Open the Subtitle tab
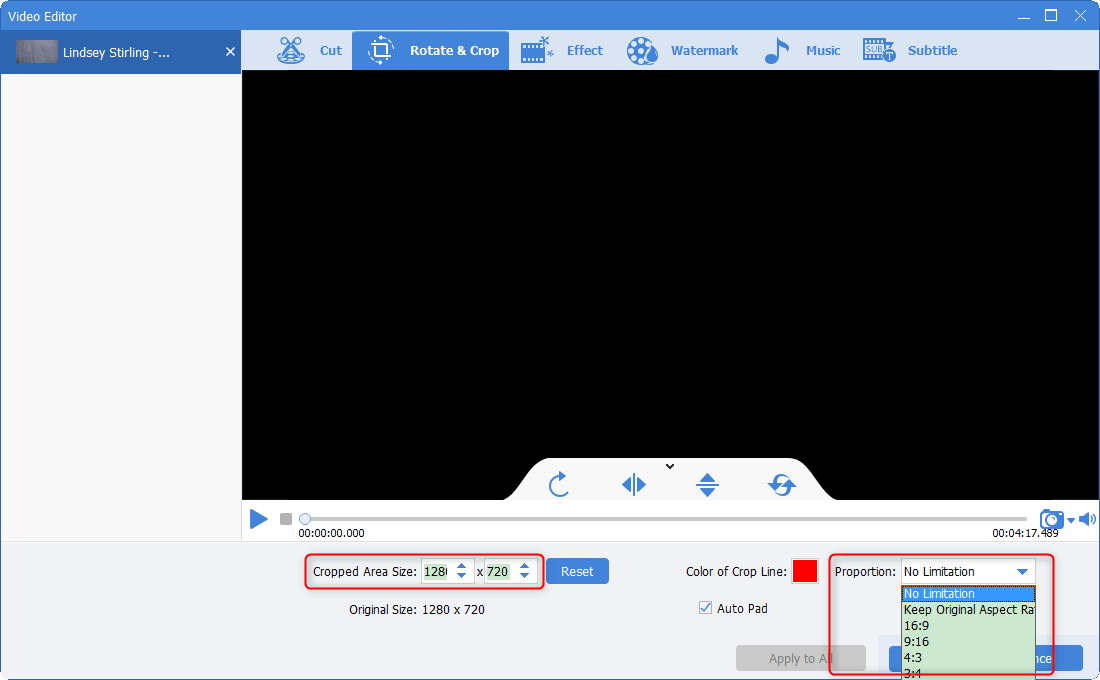Image resolution: width=1100 pixels, height=680 pixels. (x=910, y=51)
